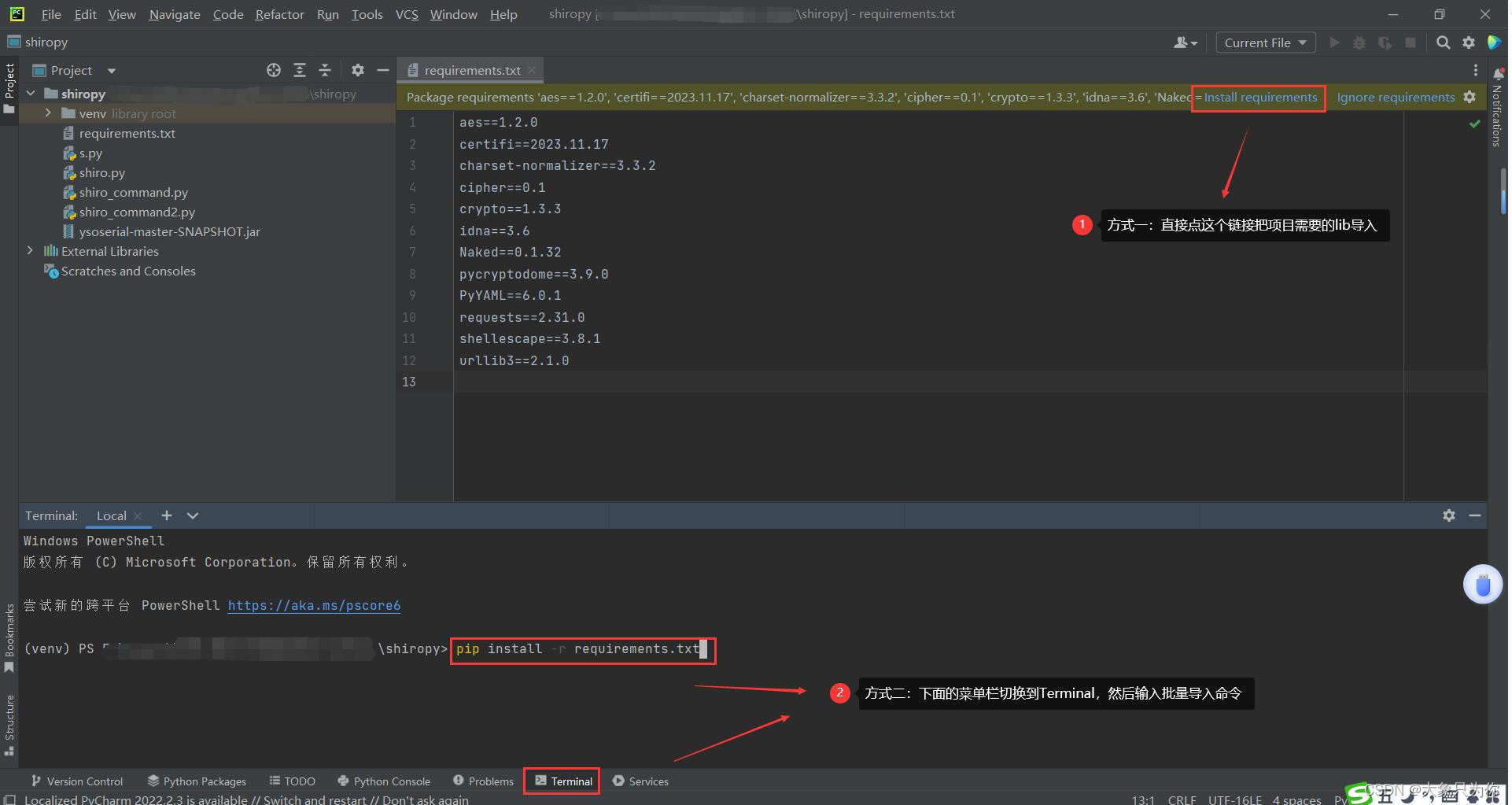Image resolution: width=1512 pixels, height=805 pixels.
Task: Open TODO tool window
Action: tap(292, 781)
